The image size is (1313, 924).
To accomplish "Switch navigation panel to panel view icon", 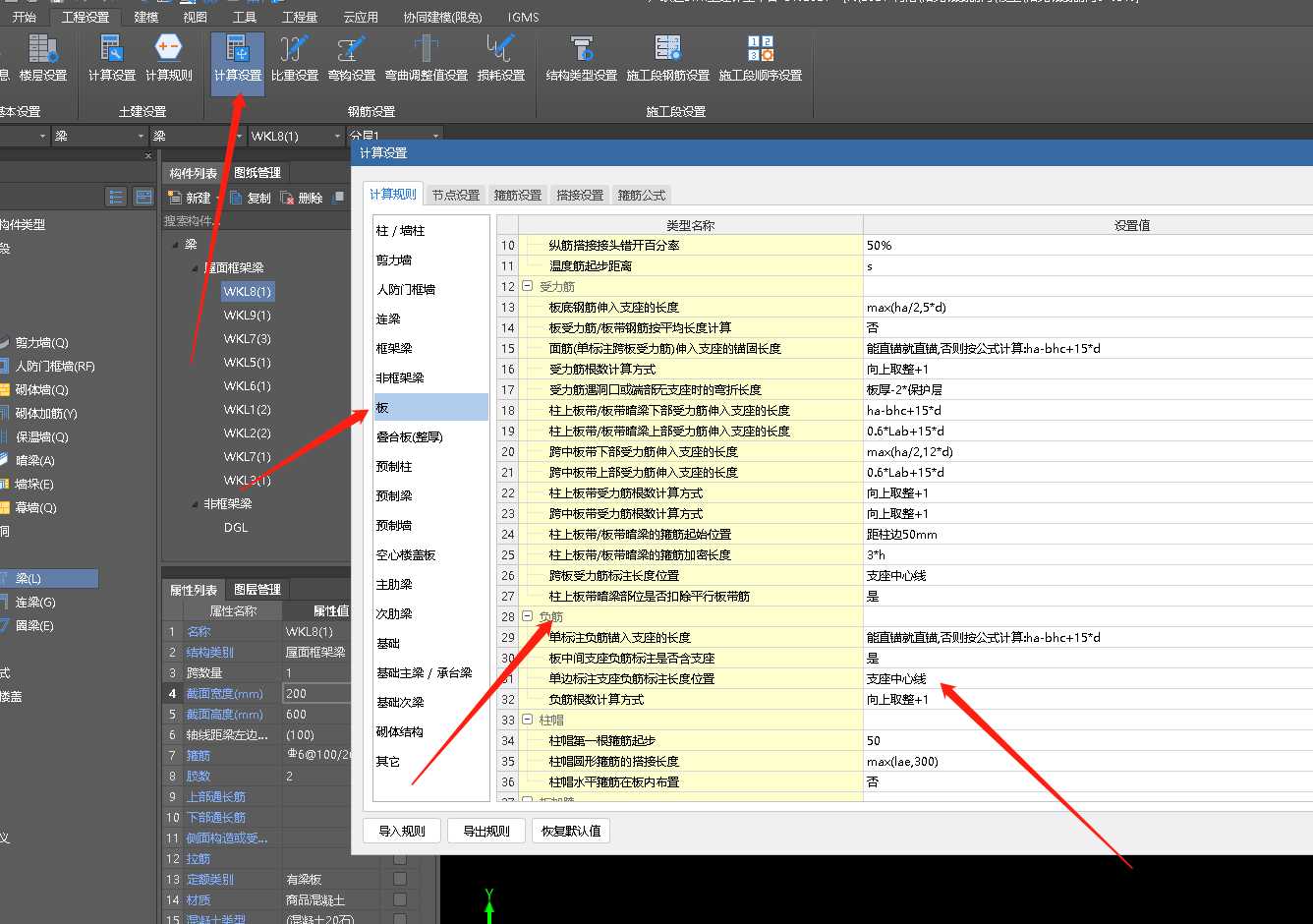I will pos(143,197).
